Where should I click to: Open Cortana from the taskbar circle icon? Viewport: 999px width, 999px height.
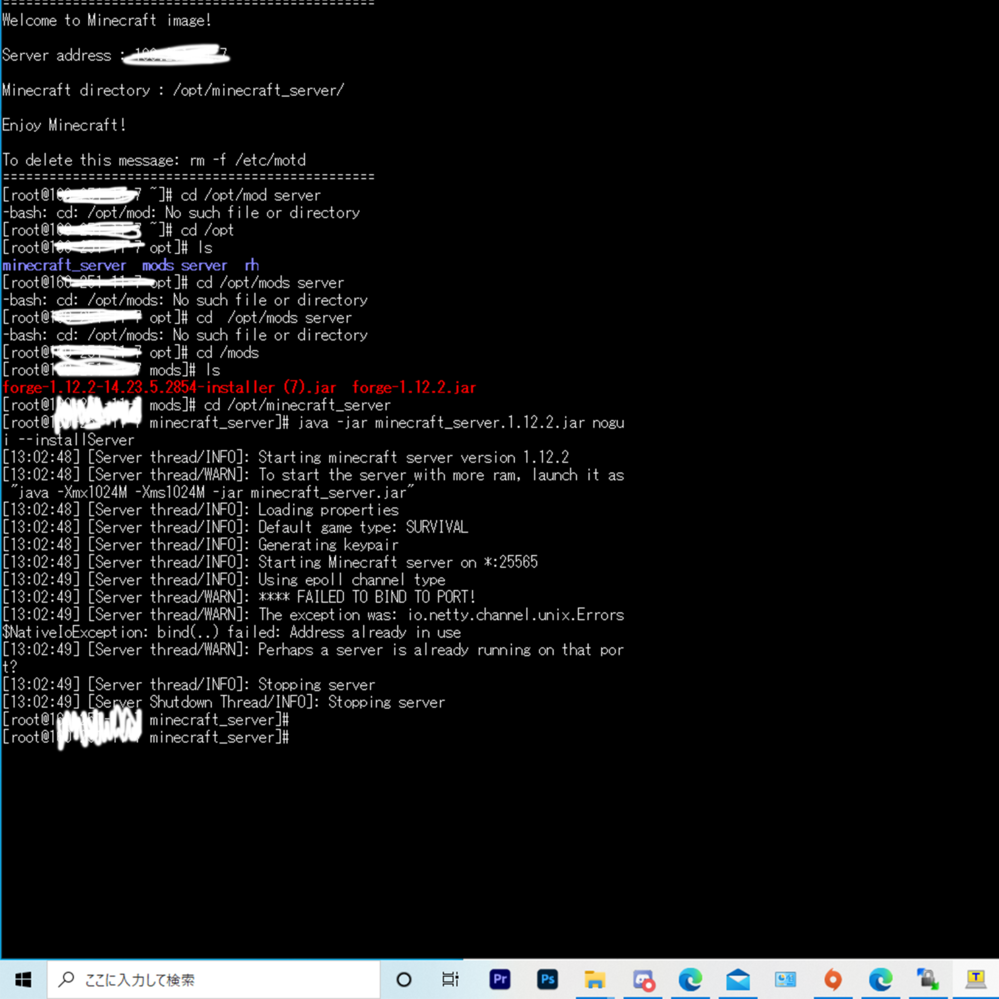click(x=404, y=979)
